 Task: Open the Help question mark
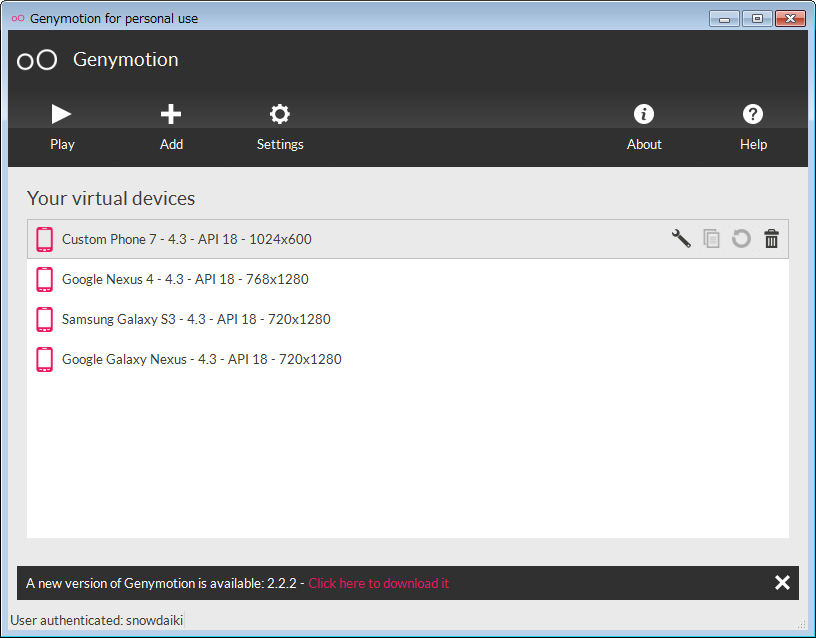pos(753,127)
